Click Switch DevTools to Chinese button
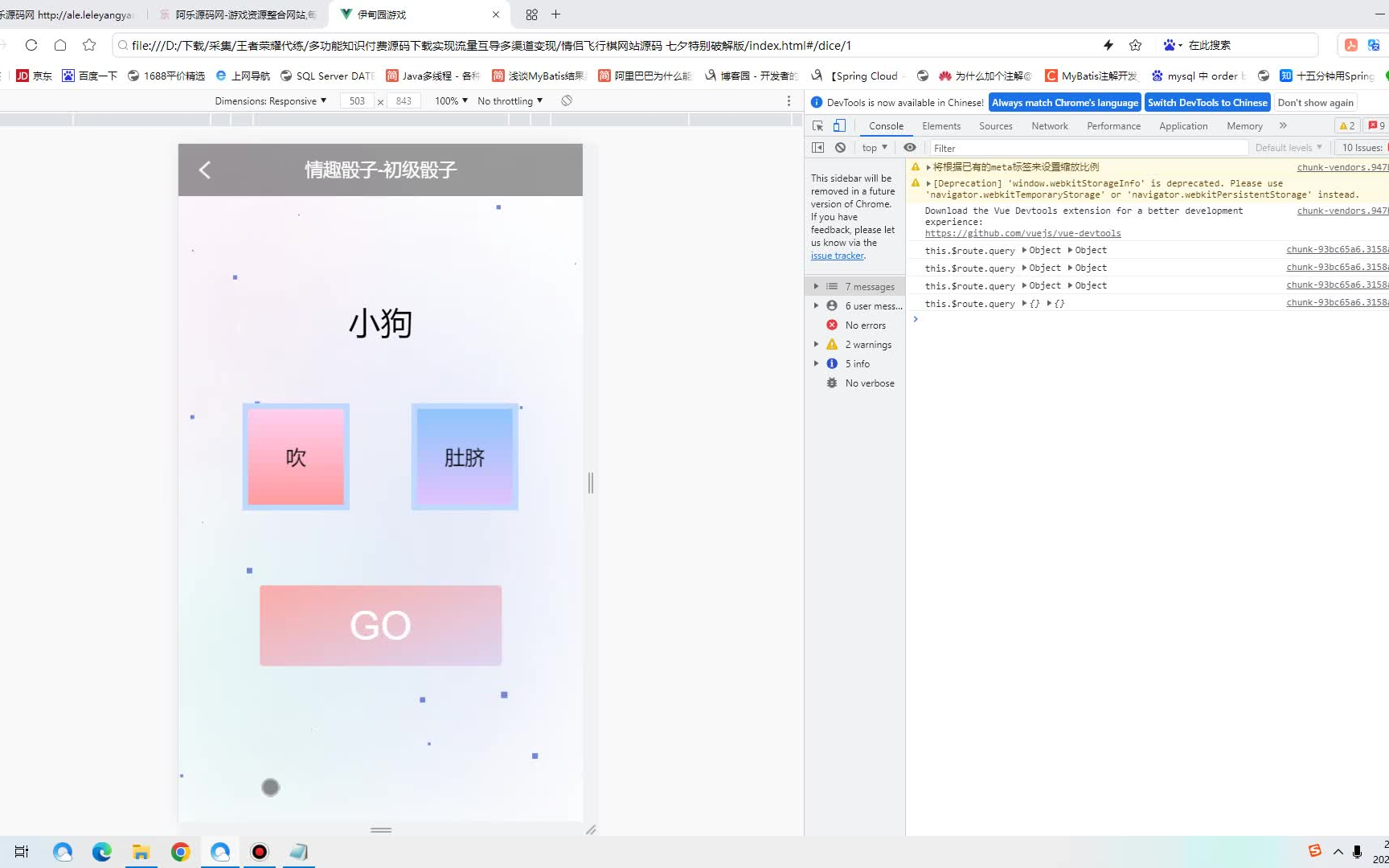Image resolution: width=1389 pixels, height=868 pixels. click(1207, 102)
